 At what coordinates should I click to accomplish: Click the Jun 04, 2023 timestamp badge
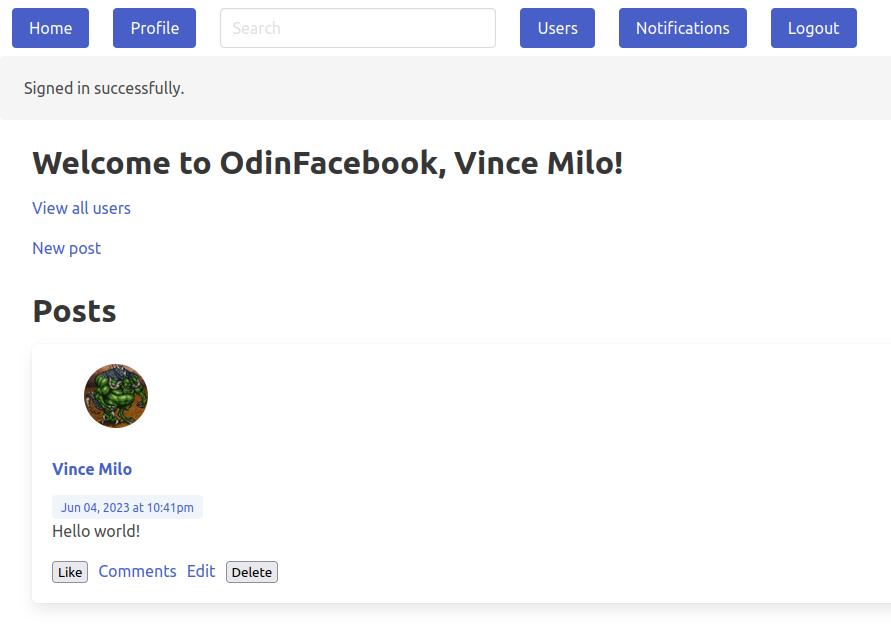(x=127, y=507)
